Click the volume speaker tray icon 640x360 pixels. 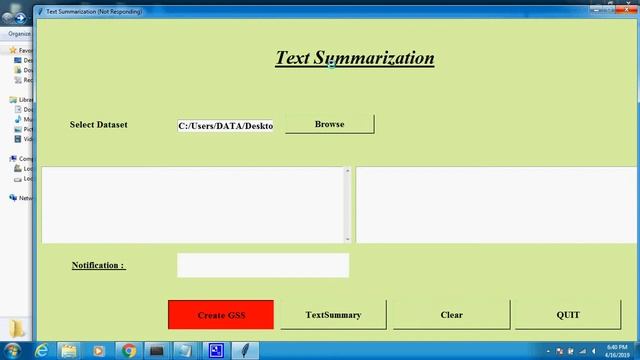[594, 351]
